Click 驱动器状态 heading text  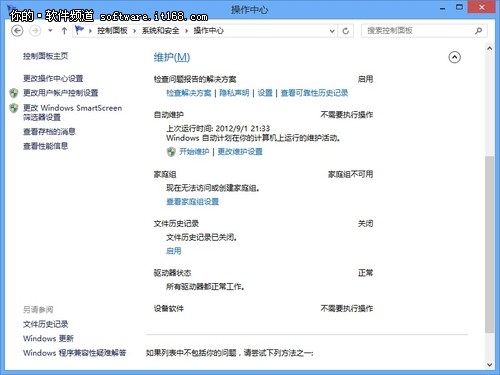[172, 273]
